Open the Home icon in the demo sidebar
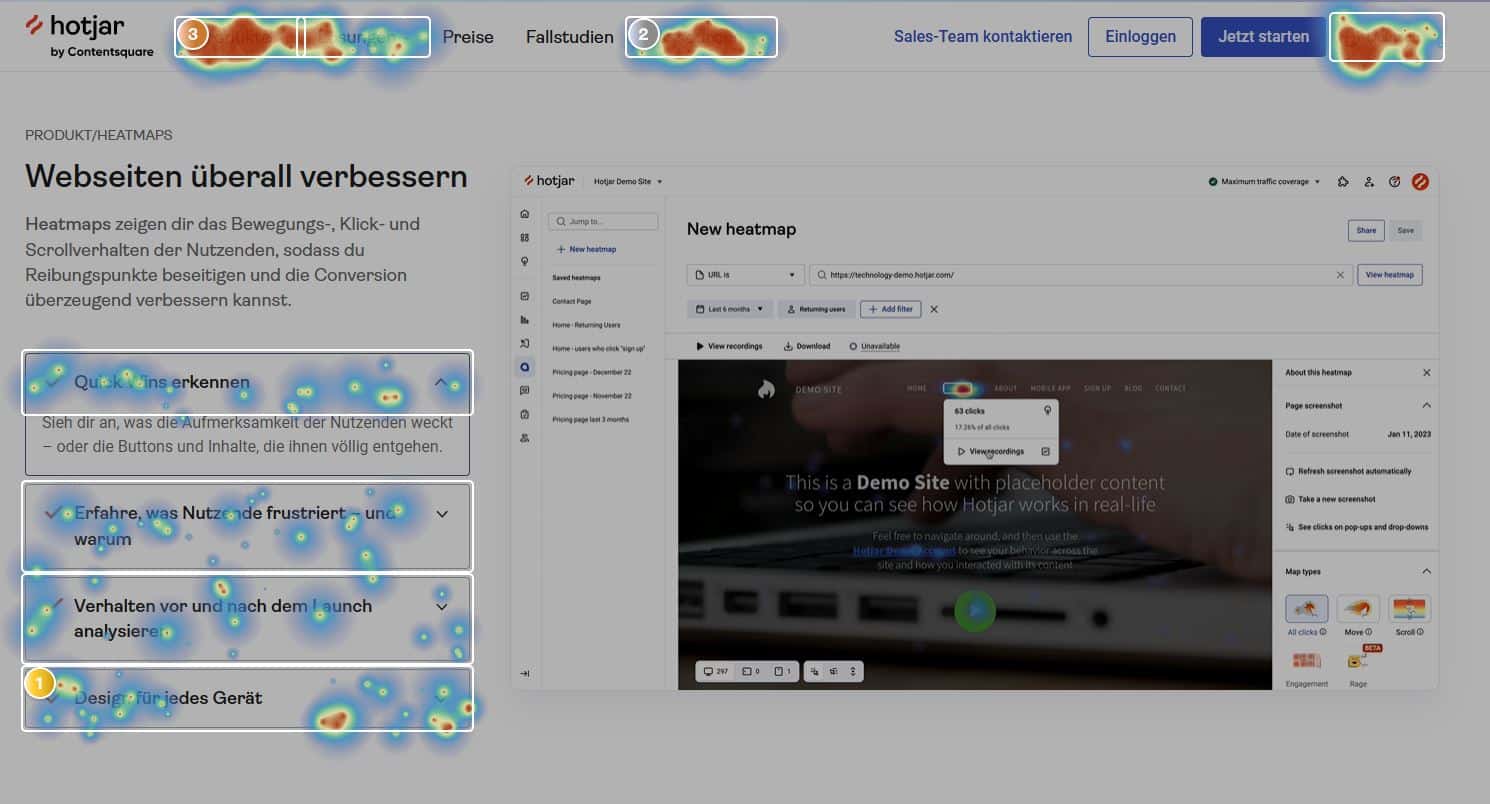 pos(525,214)
